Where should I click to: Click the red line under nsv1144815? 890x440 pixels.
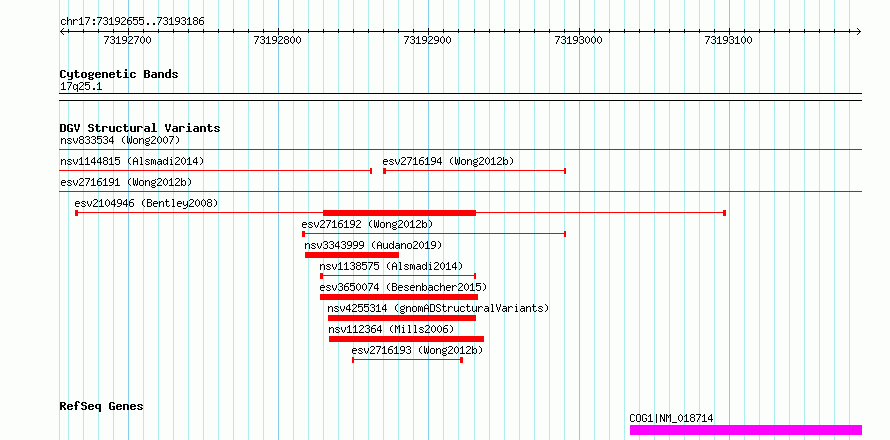pos(216,171)
